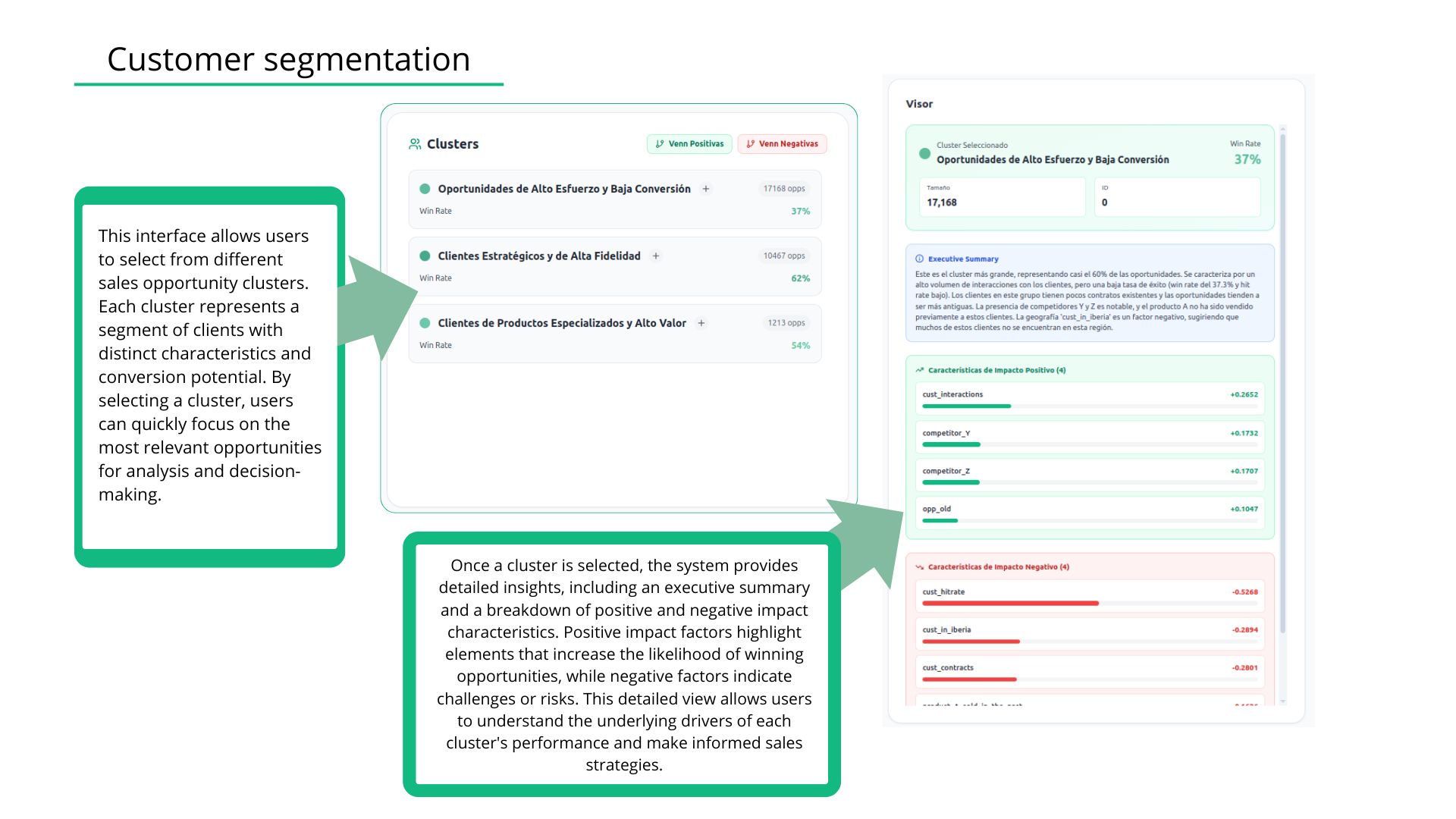This screenshot has height=819, width=1456.
Task: Click the Tamaño 17,168 field
Action: (1002, 196)
